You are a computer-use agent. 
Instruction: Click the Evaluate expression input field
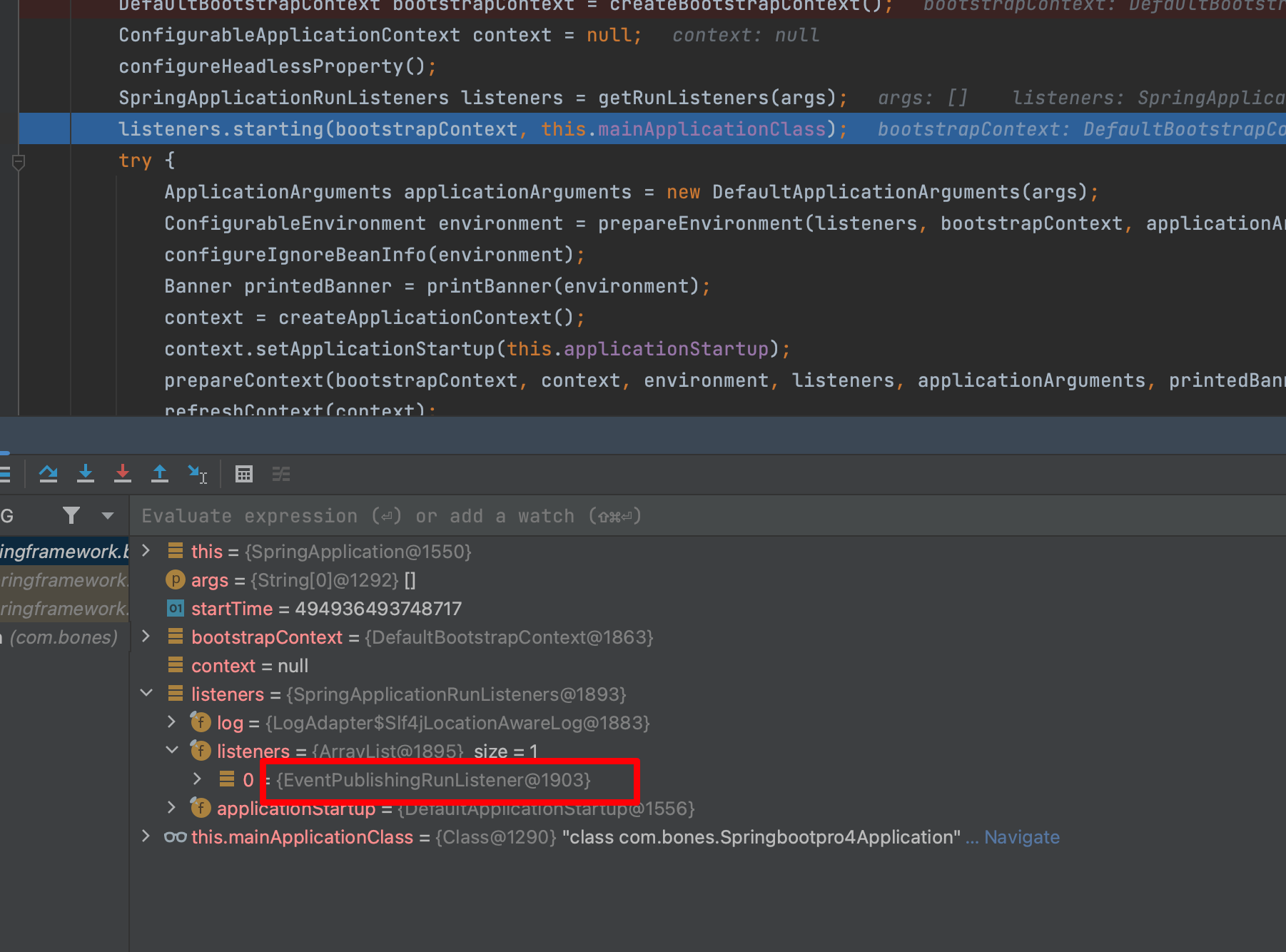pyautogui.click(x=707, y=516)
